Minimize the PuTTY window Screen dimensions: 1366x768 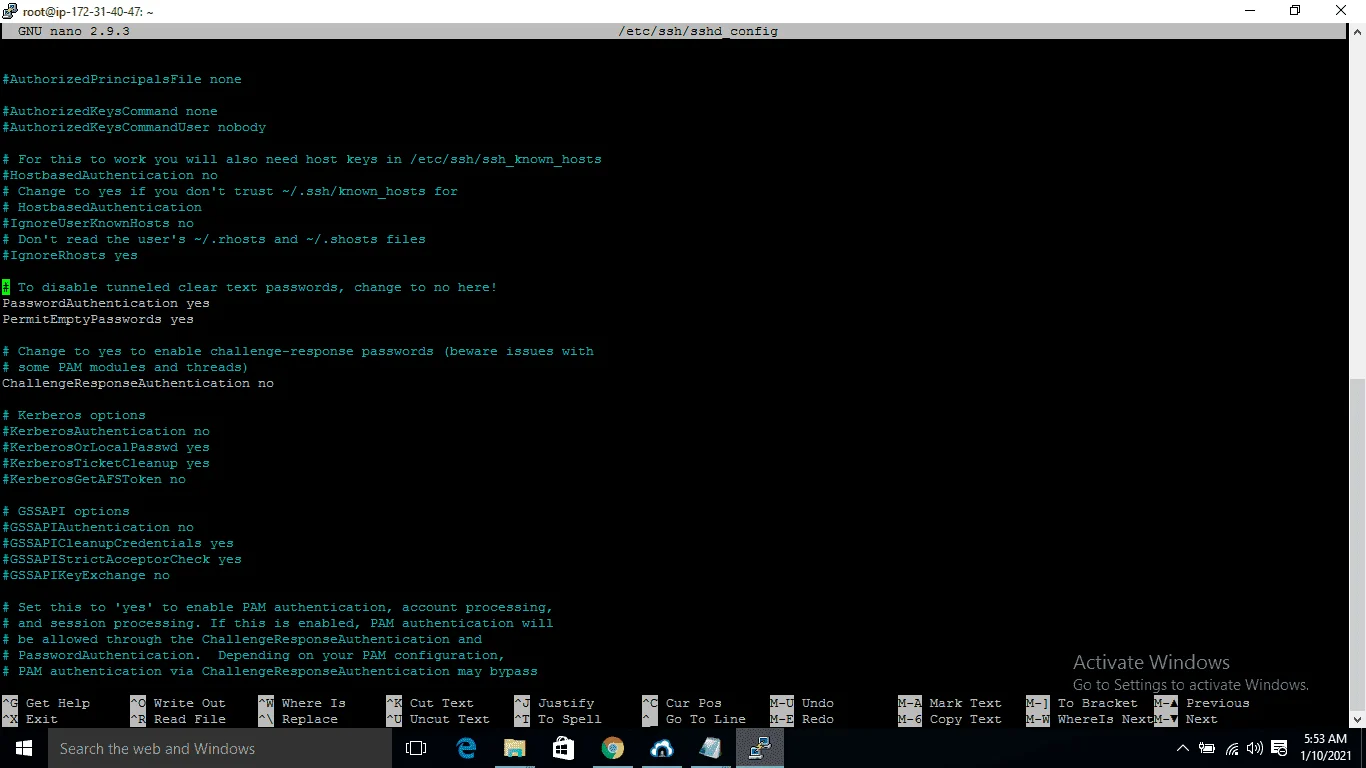(1249, 11)
